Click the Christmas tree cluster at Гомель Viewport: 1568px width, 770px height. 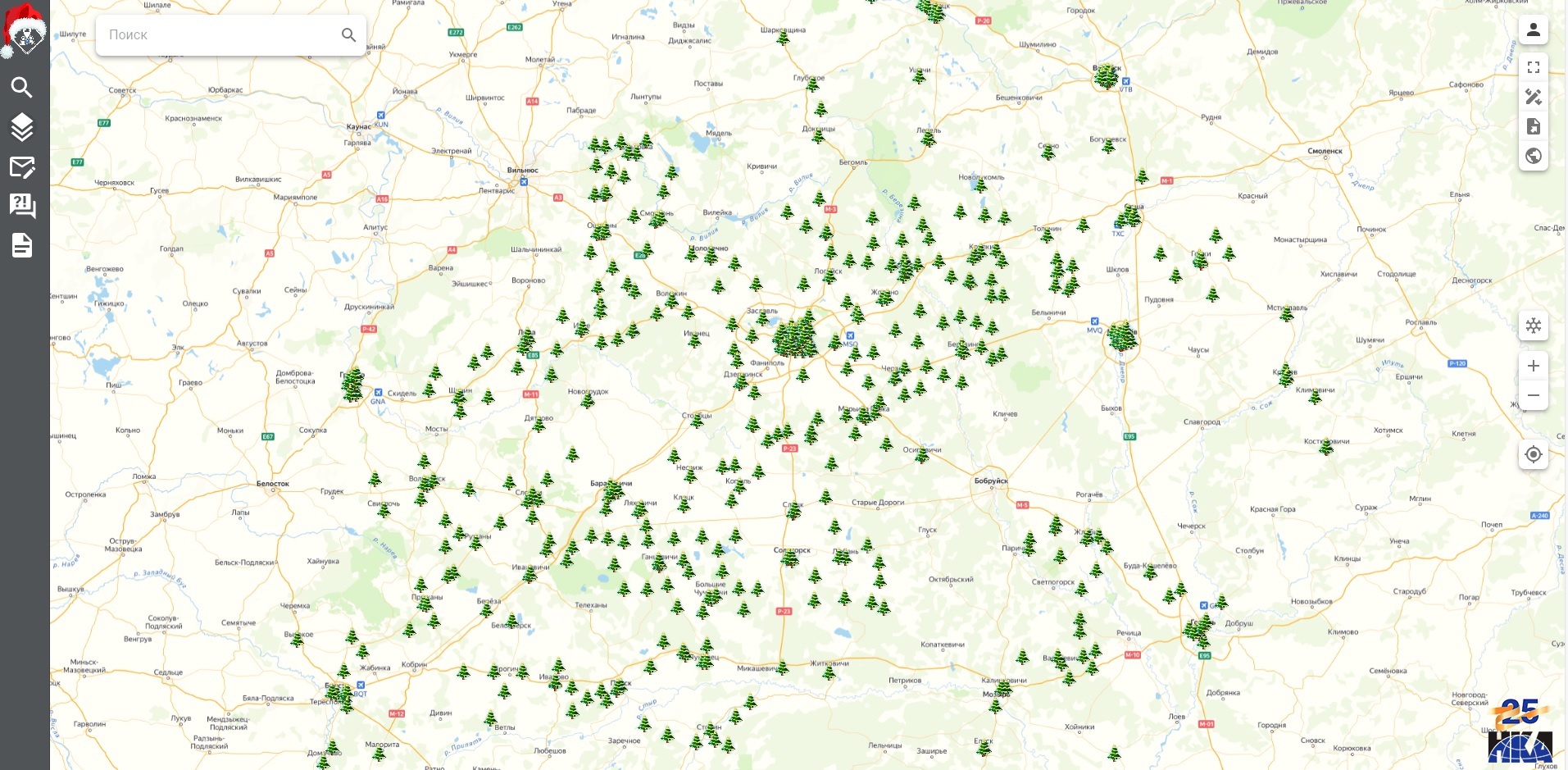click(x=1198, y=631)
